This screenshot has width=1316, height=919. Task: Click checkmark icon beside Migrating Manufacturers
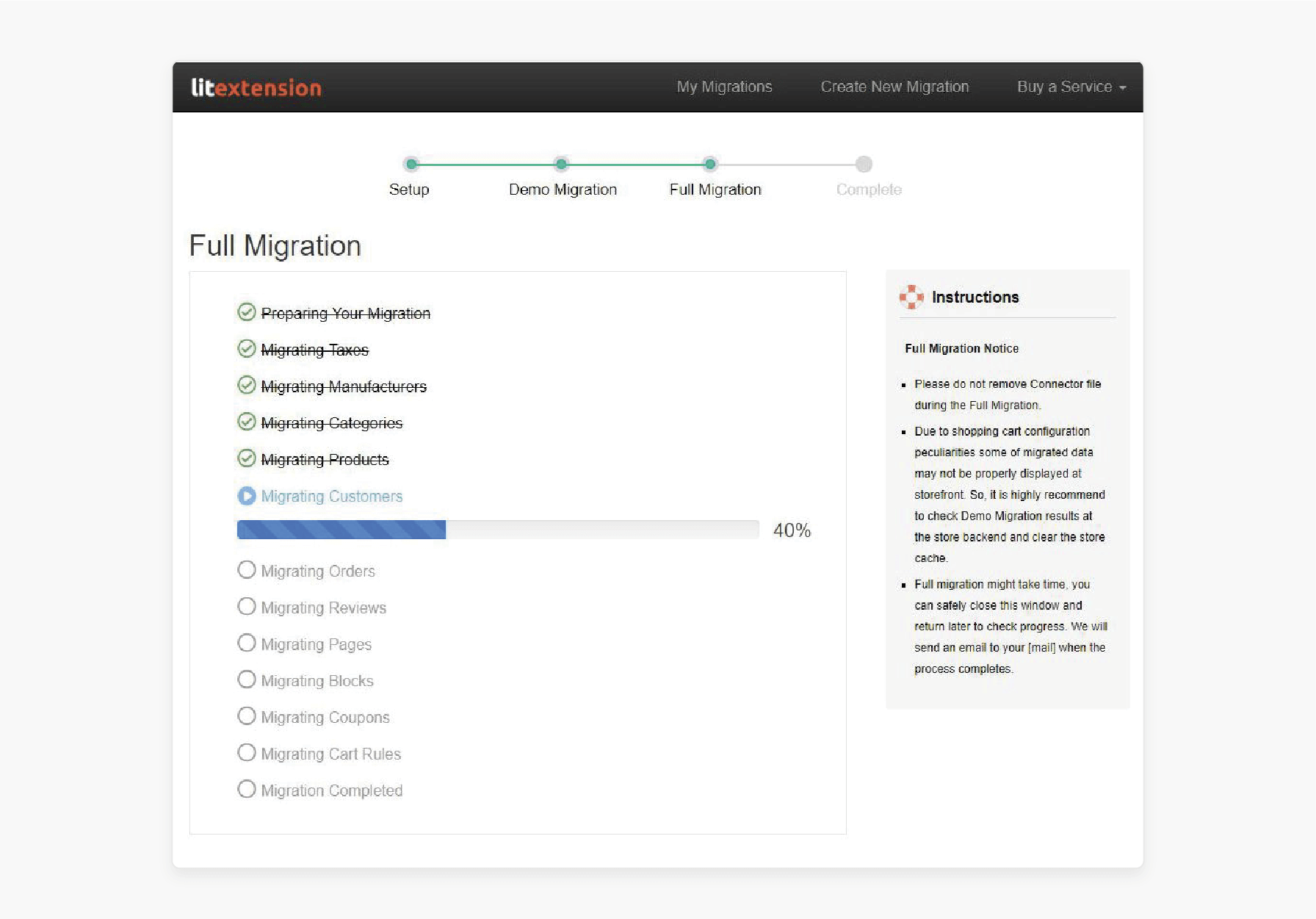pos(247,386)
